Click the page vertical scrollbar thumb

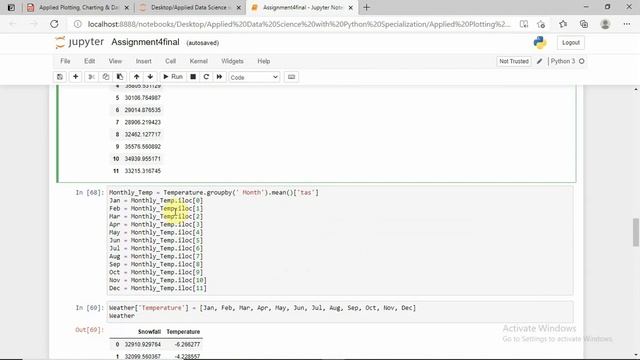[636, 232]
